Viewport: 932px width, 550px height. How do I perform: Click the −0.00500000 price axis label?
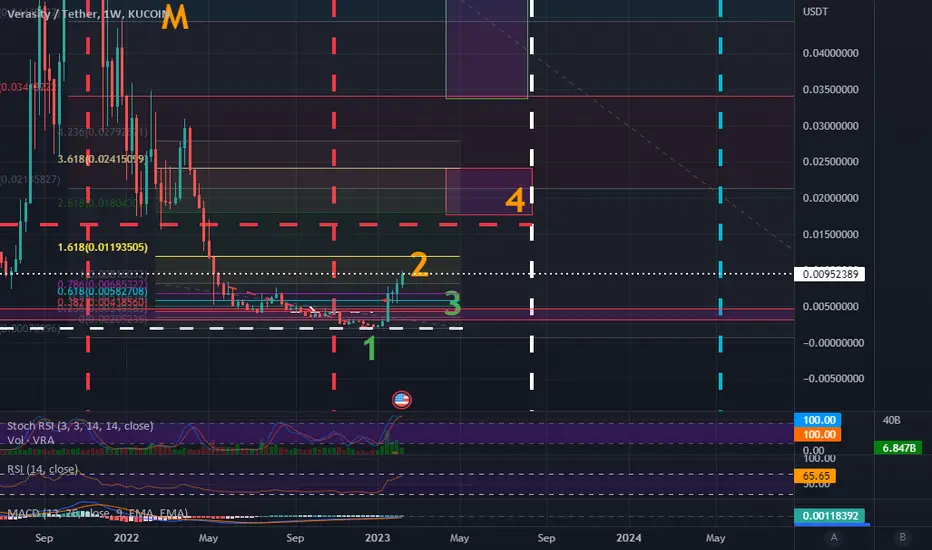tap(833, 379)
